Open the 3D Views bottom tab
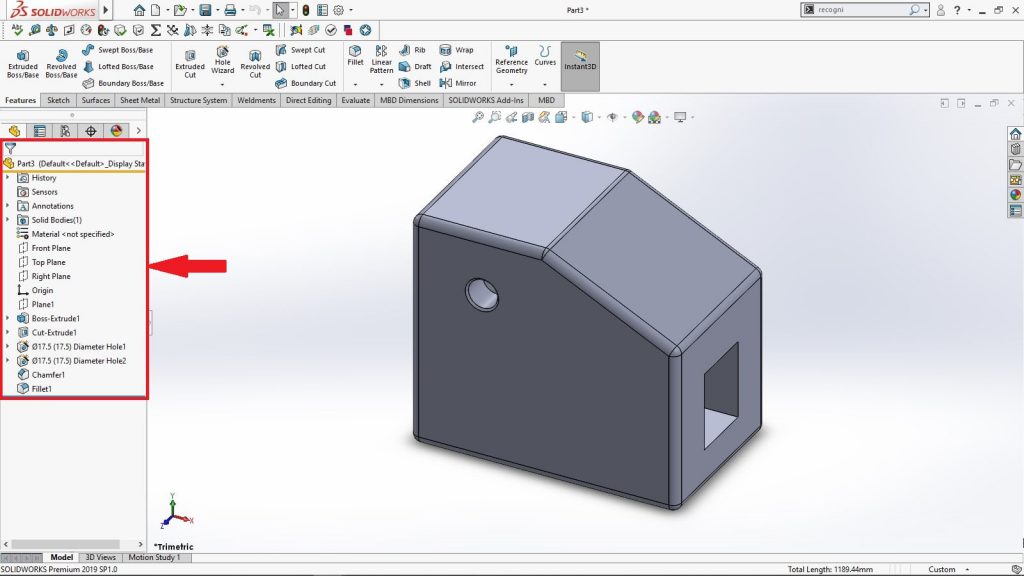Viewport: 1024px width, 576px height. click(x=101, y=558)
